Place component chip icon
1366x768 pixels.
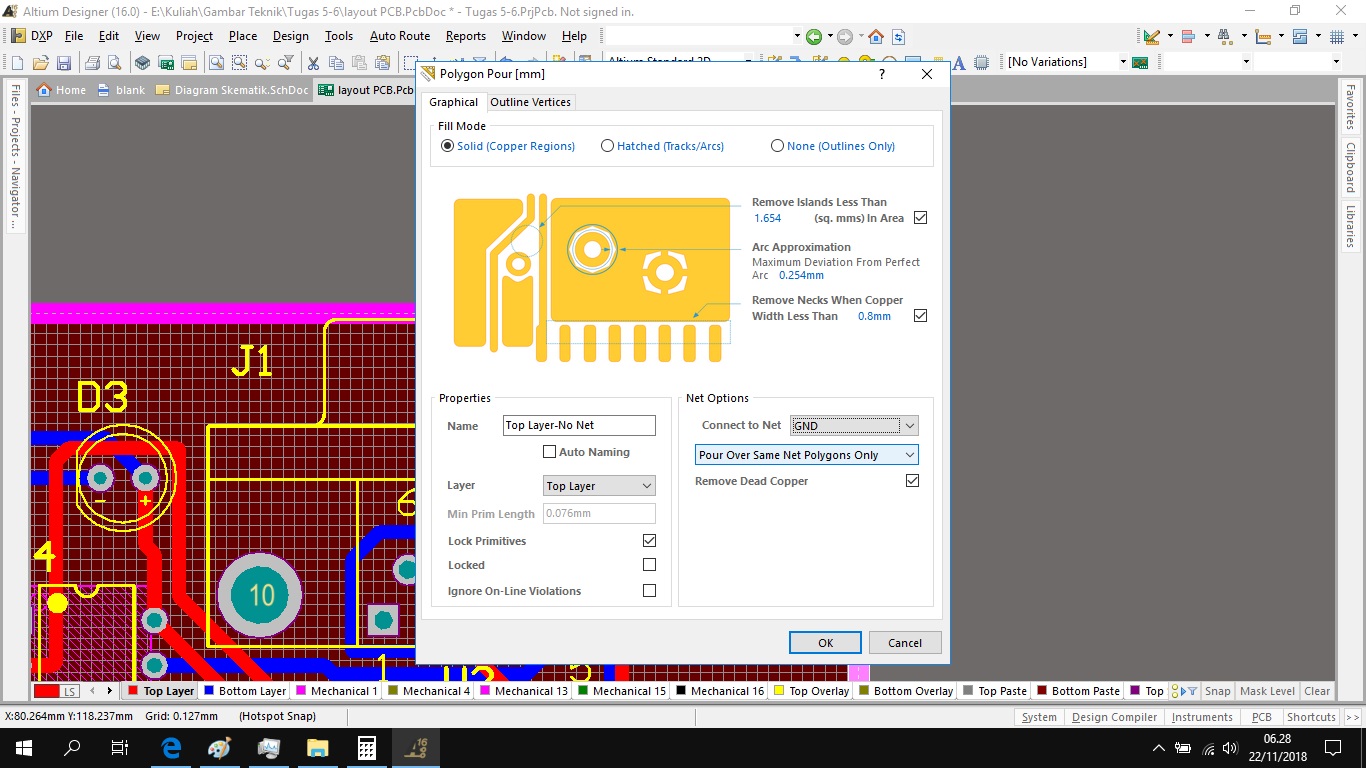(x=979, y=63)
